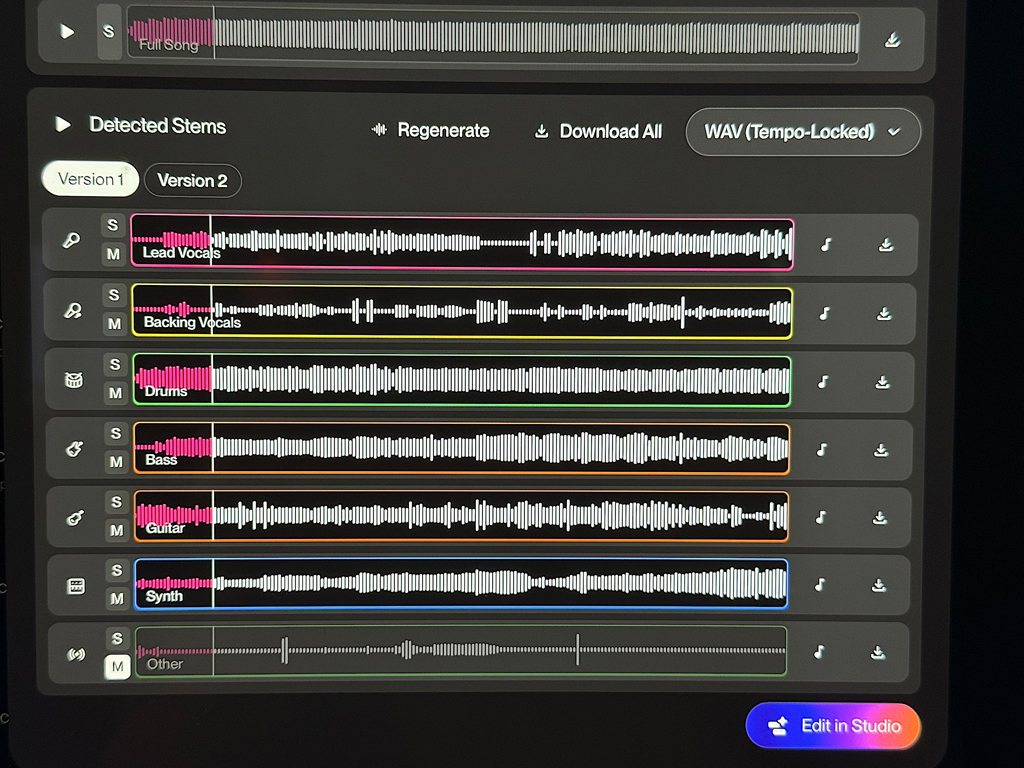Click inside the Bass waveform

[461, 448]
